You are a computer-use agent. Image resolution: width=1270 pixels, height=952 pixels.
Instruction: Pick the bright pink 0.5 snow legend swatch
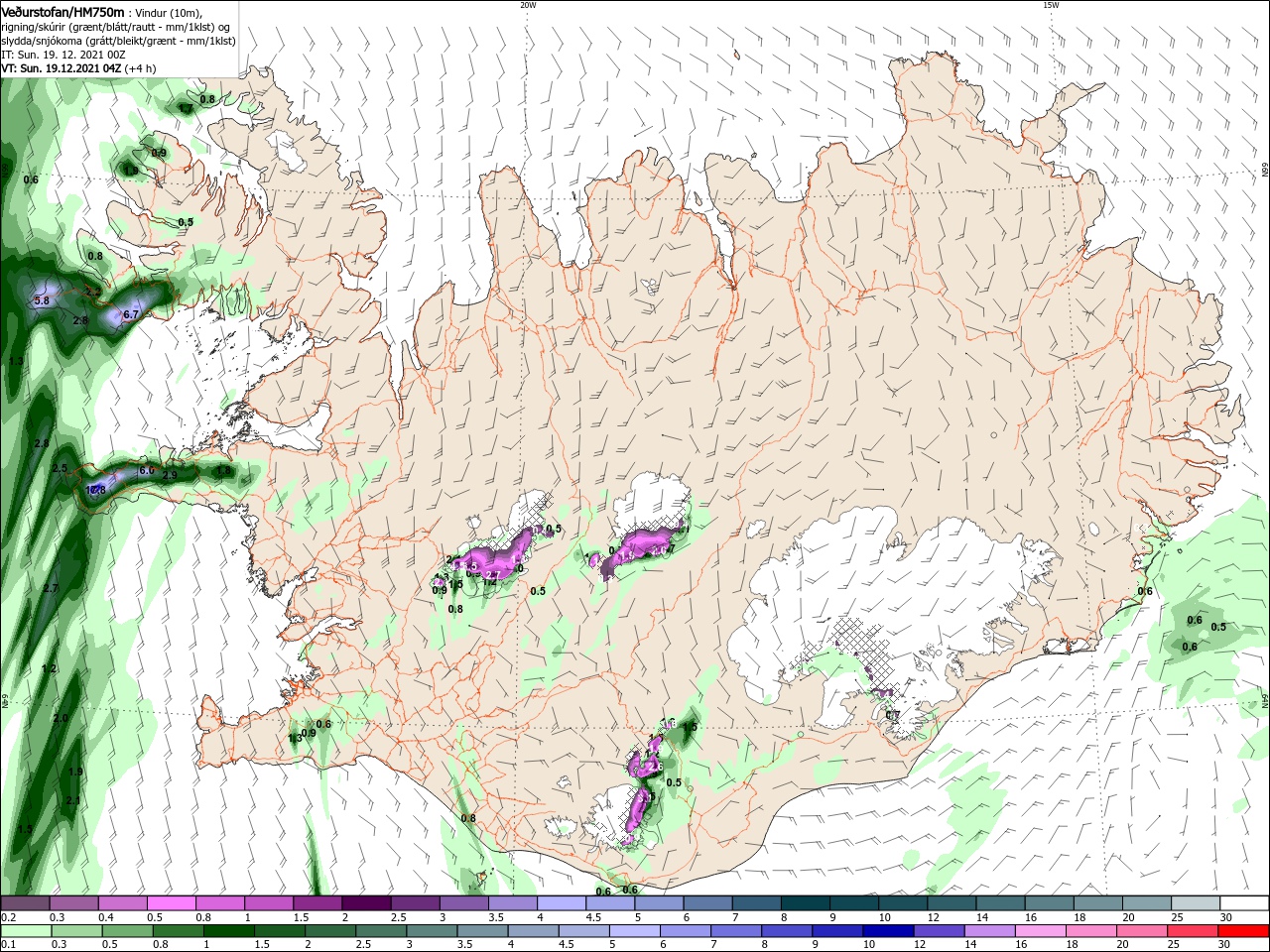coord(171,903)
